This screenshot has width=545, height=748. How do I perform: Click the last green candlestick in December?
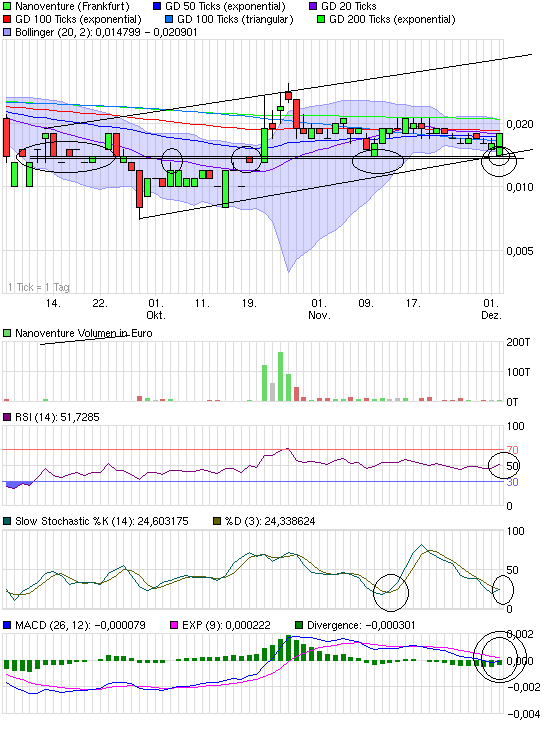pos(500,144)
